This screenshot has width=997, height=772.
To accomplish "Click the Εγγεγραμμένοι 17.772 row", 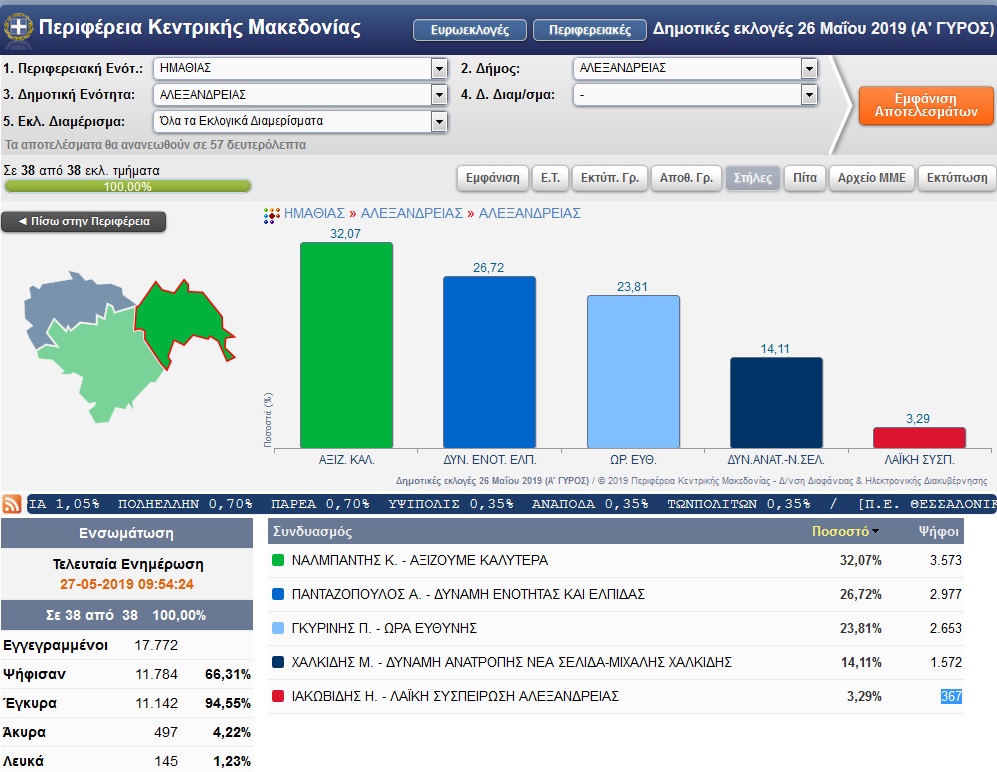I will tap(127, 645).
